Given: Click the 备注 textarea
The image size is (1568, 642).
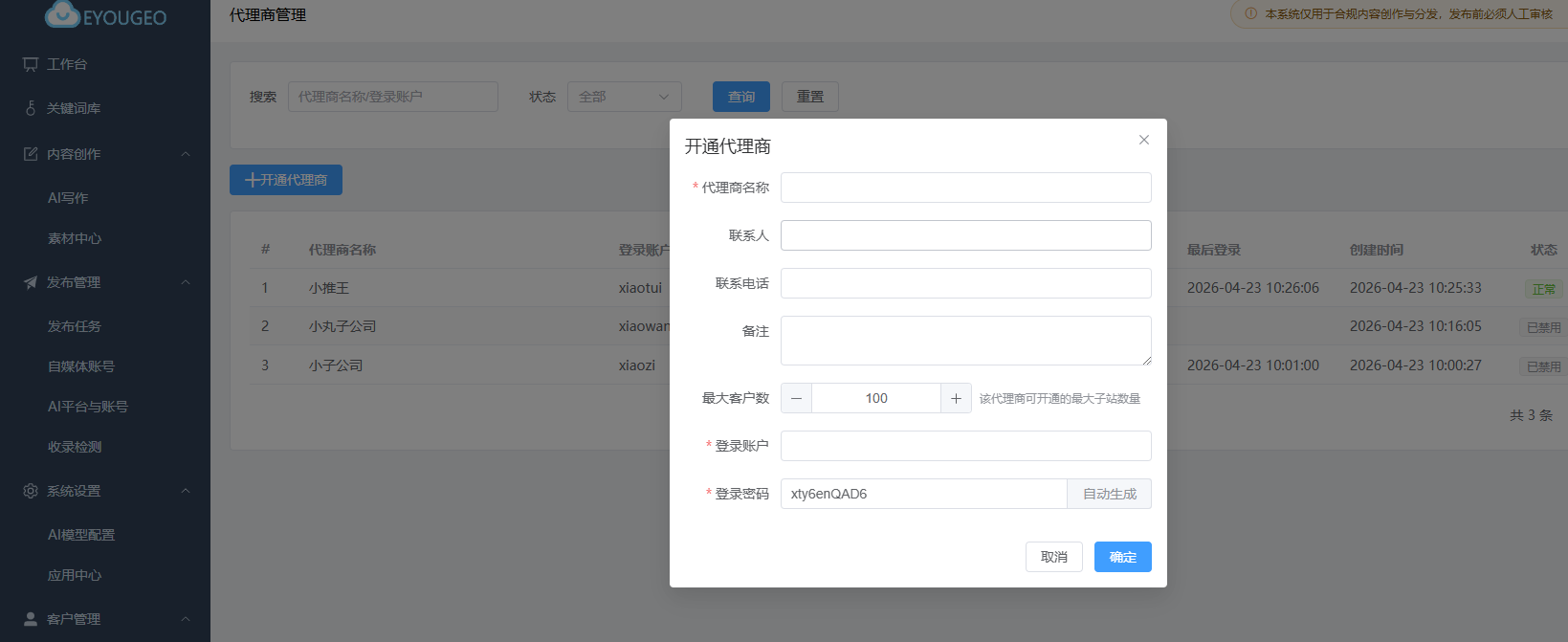Looking at the screenshot, I should tap(965, 341).
